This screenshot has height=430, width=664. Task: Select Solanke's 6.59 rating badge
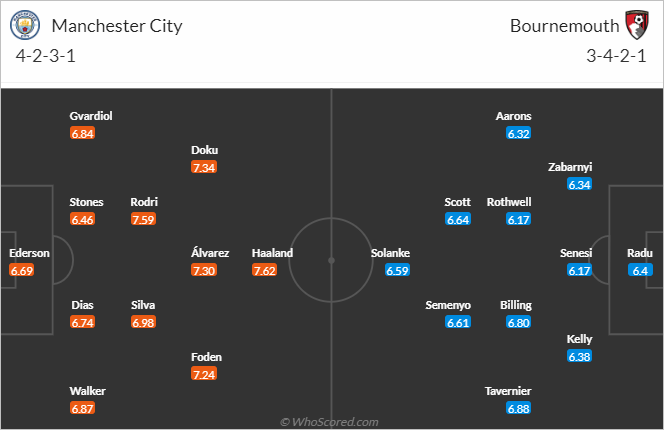(x=397, y=270)
